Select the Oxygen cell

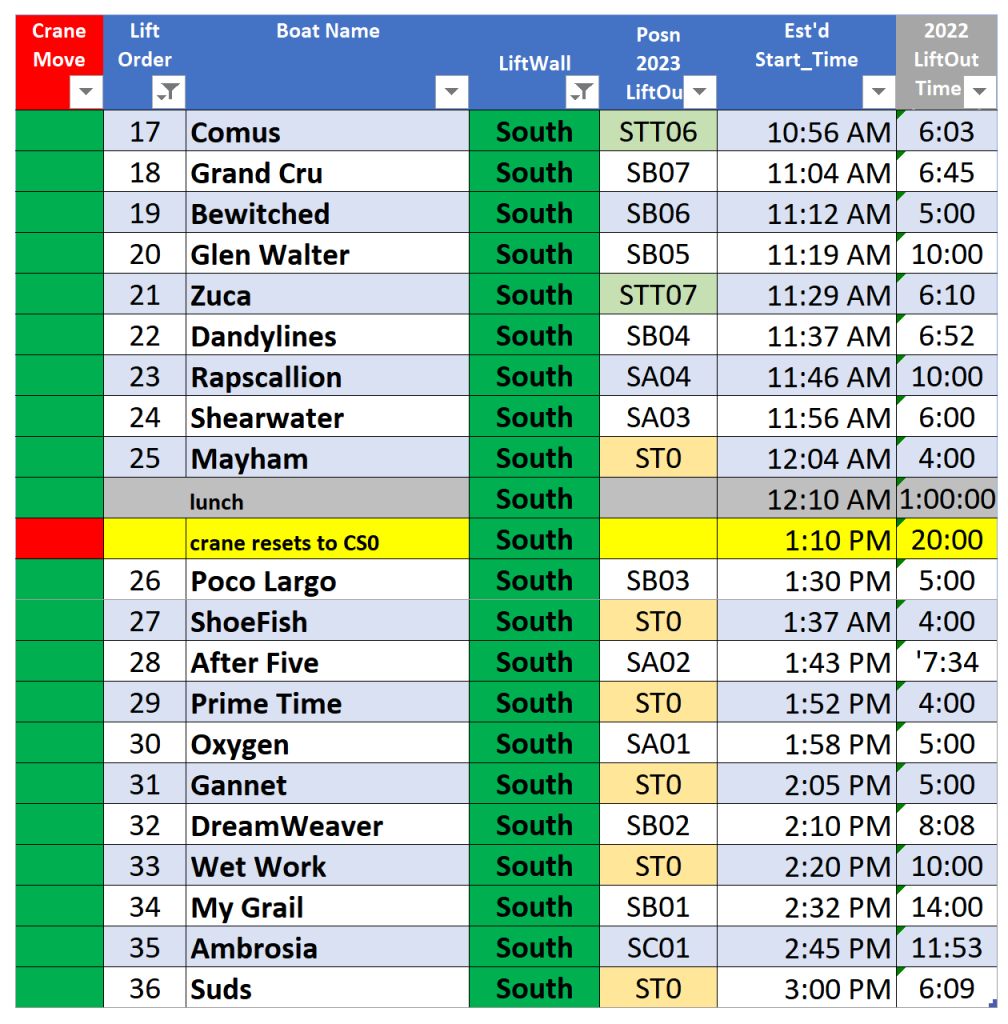327,743
